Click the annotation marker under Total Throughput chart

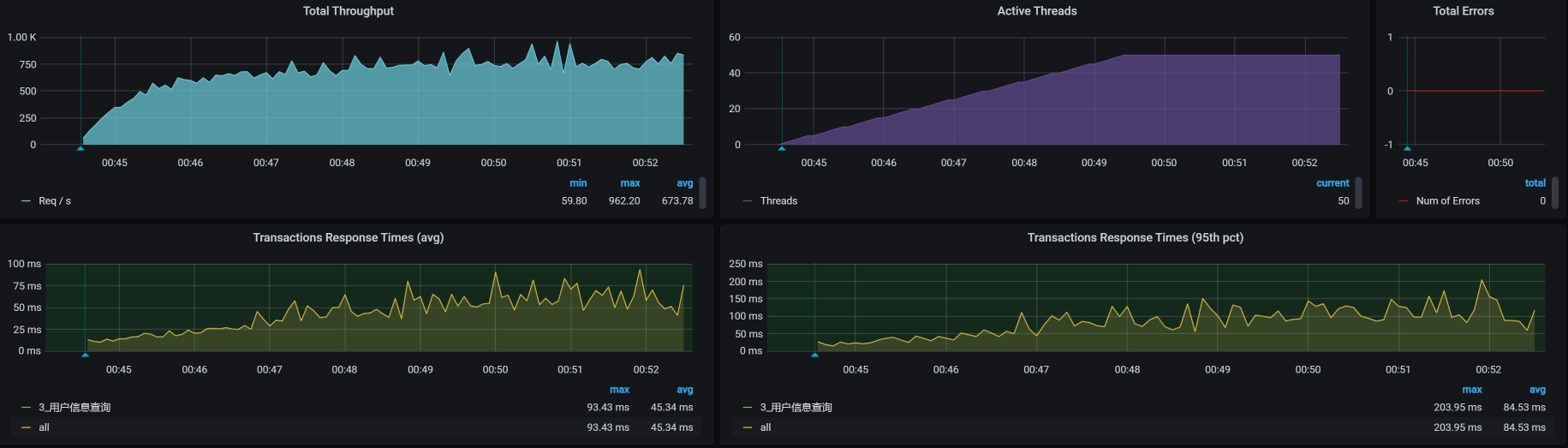[80, 148]
